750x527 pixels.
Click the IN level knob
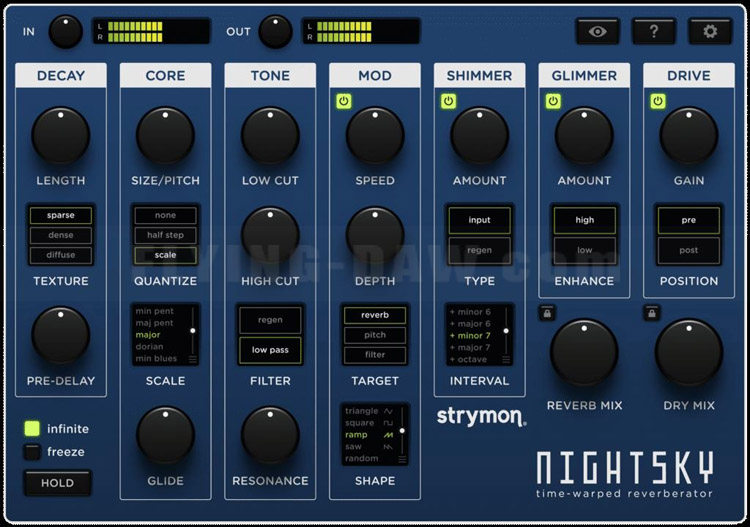(x=66, y=32)
